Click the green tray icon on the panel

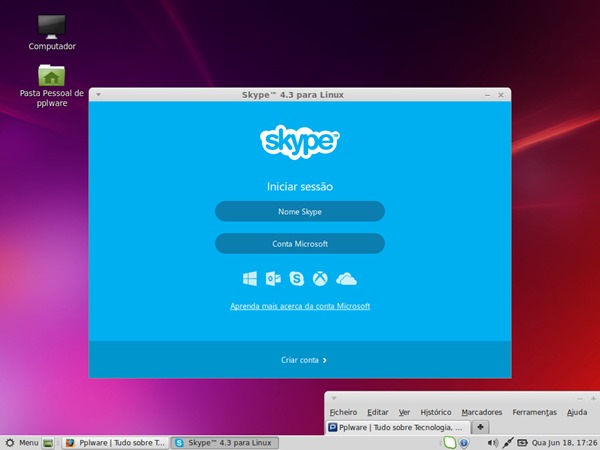tap(450, 443)
